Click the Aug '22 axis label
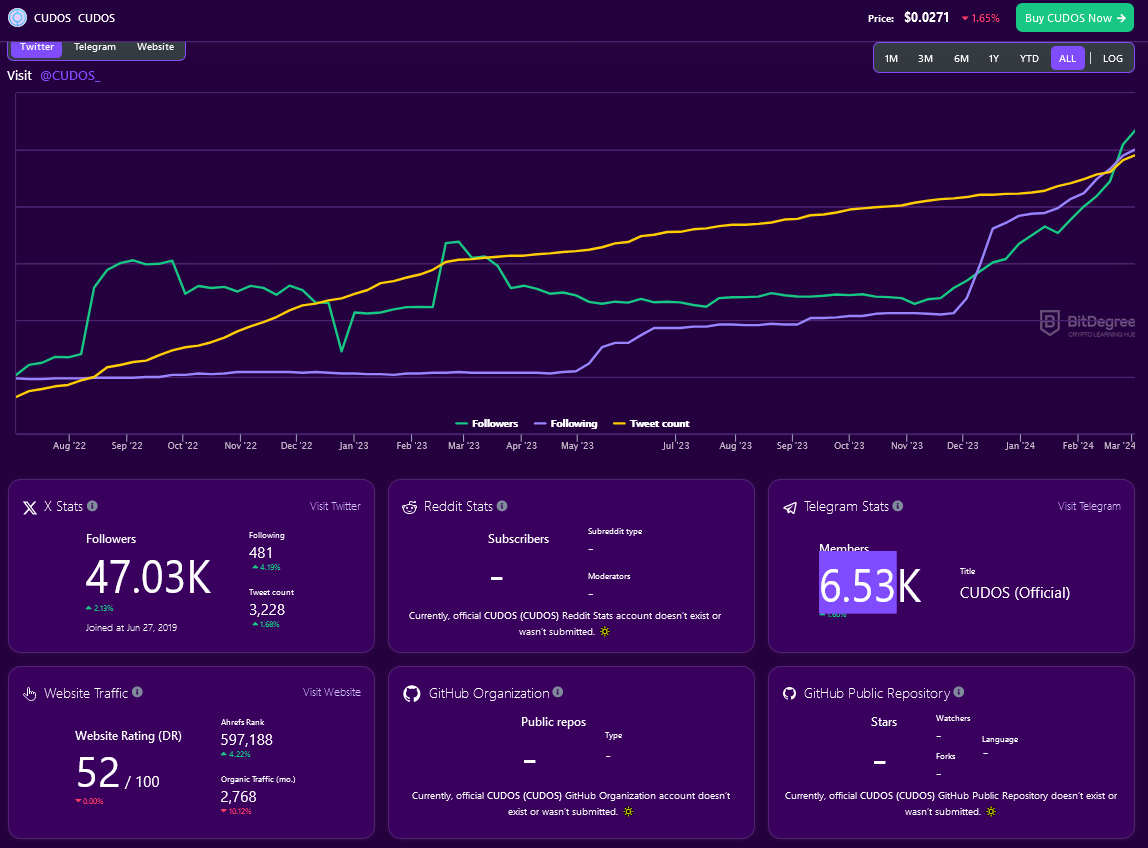 point(70,446)
